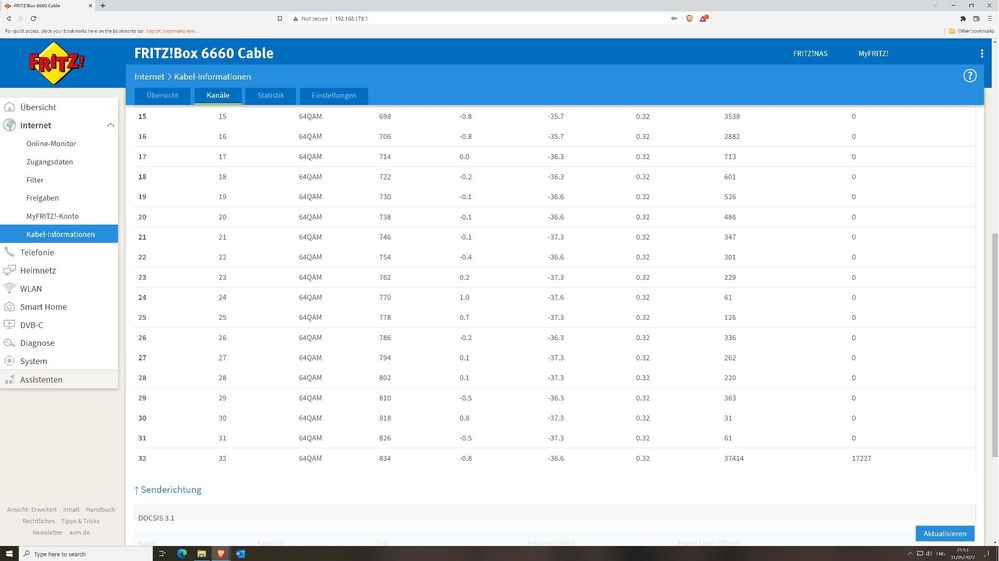Click the Aktualisieren button

pyautogui.click(x=945, y=534)
